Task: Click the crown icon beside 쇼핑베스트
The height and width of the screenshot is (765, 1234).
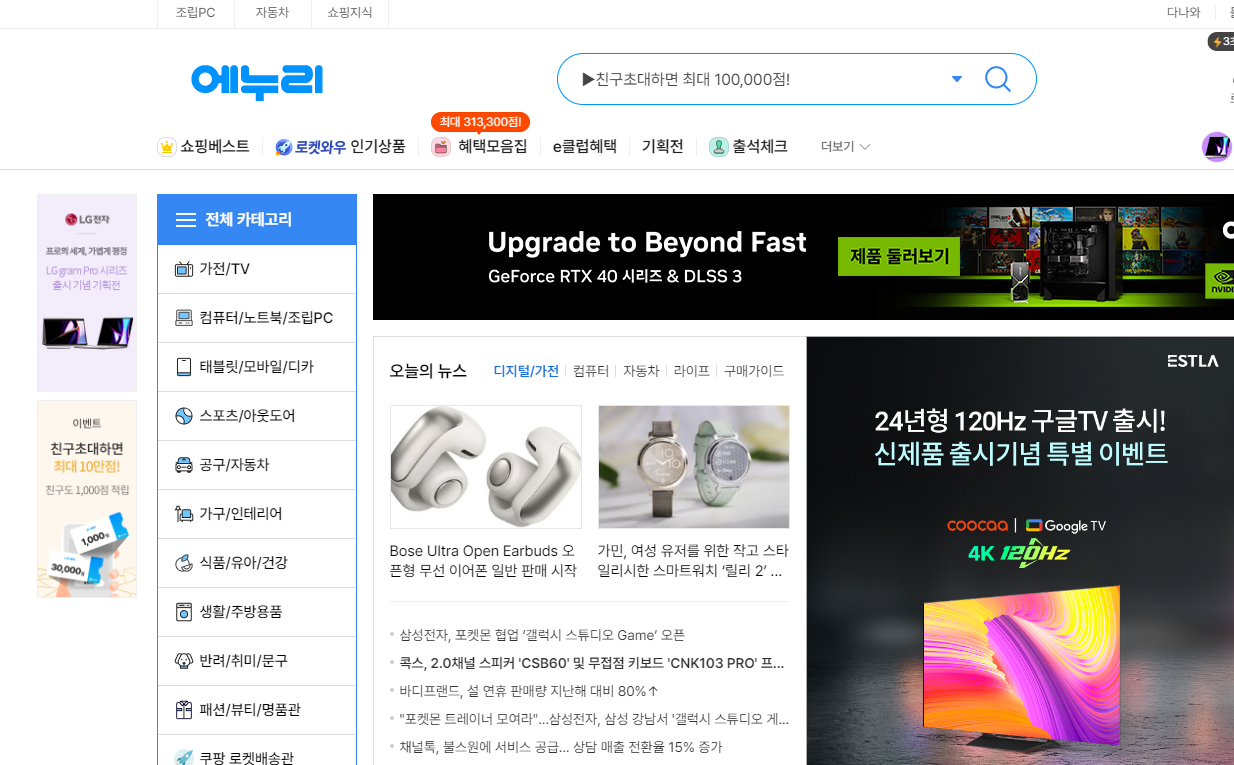Action: (165, 146)
